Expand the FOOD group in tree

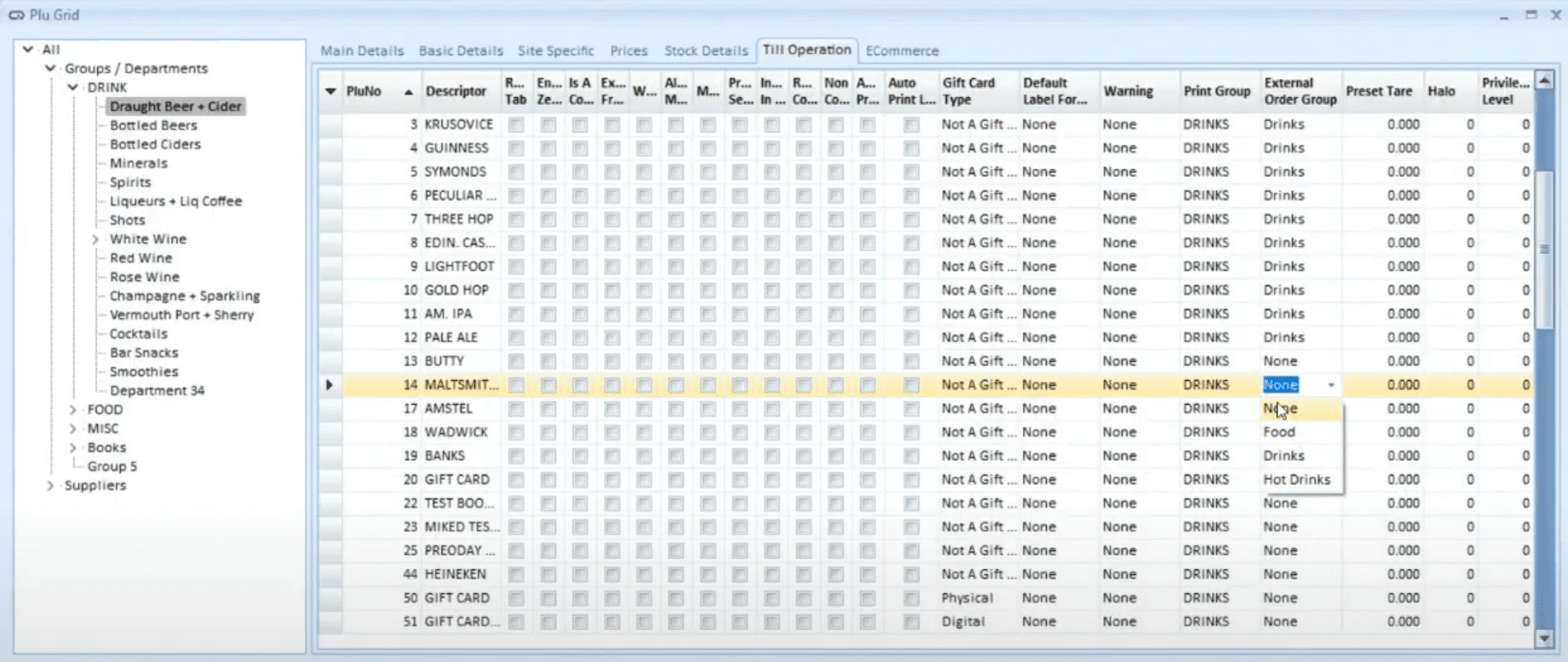tap(73, 410)
